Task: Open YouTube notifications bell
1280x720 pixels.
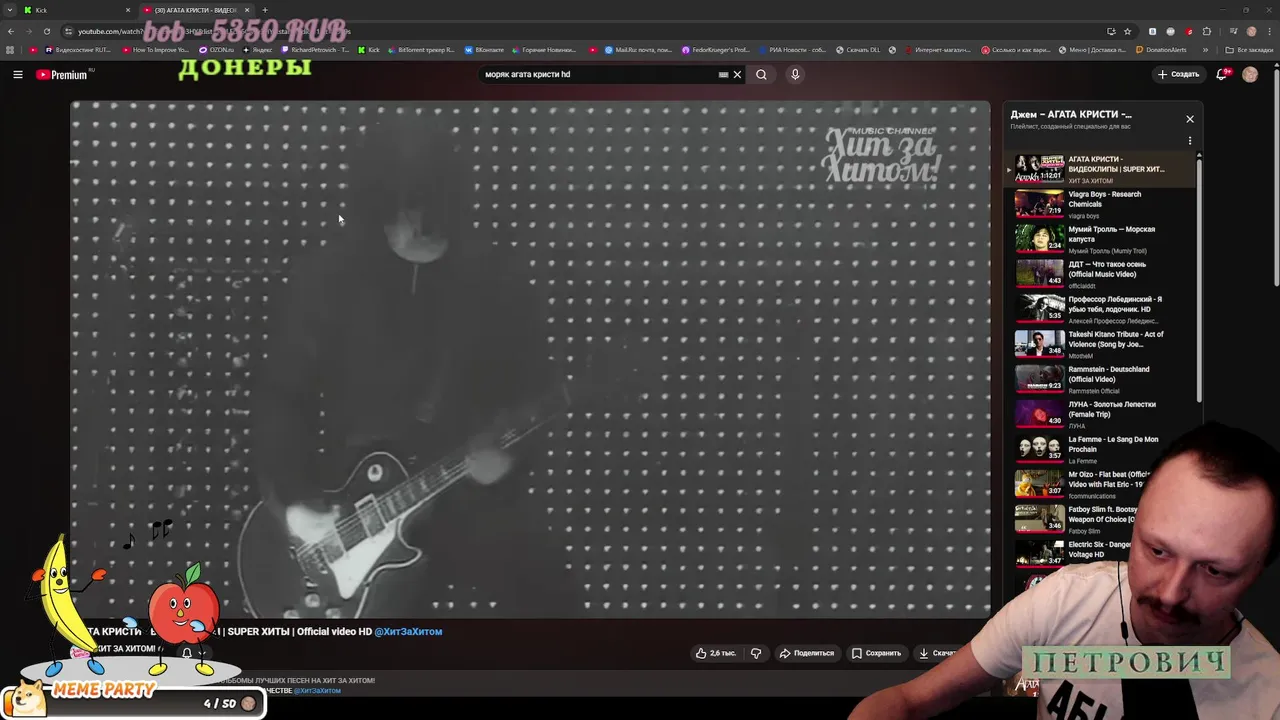Action: pos(1224,74)
